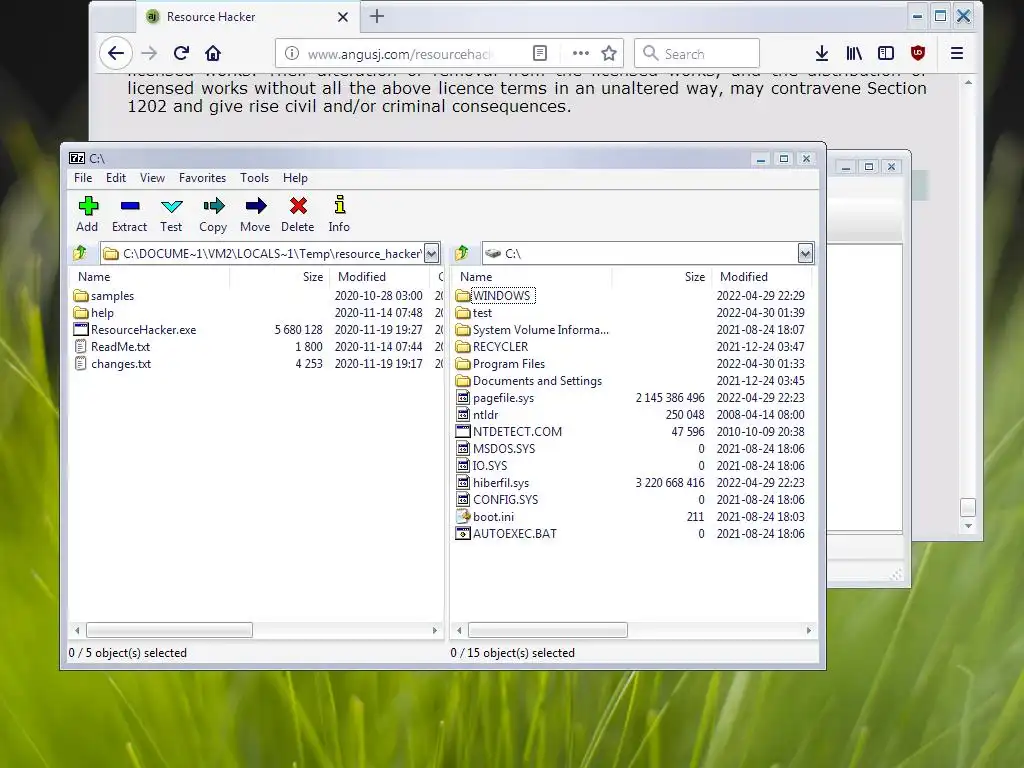Open a new Firefox tab
Screen dimensions: 1024x768
click(377, 16)
